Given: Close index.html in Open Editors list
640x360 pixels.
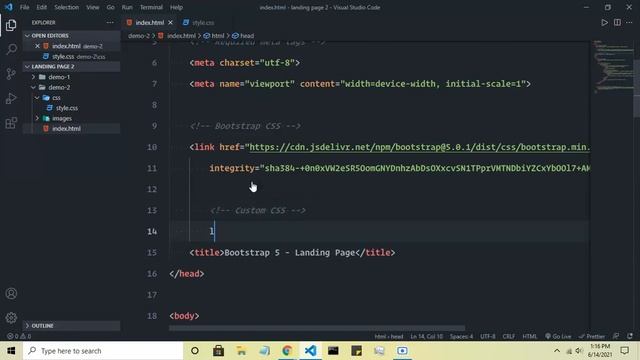Looking at the screenshot, I should (37, 46).
